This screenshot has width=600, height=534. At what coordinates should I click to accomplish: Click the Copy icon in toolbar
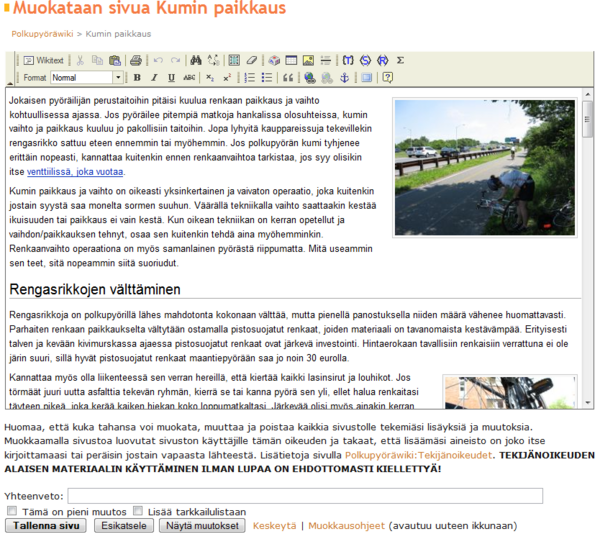(97, 60)
